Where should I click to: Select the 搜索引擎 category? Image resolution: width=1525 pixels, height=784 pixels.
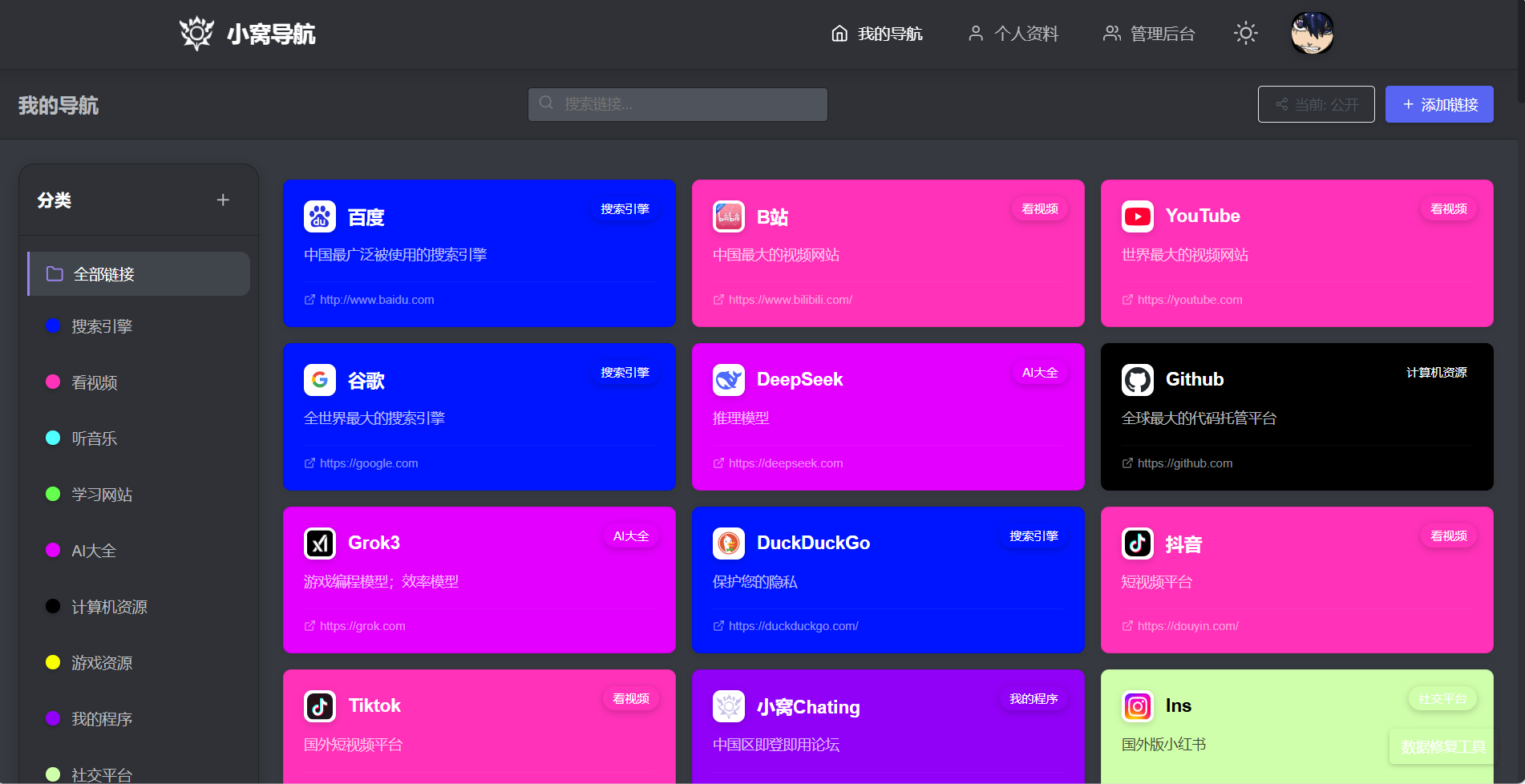(x=139, y=326)
